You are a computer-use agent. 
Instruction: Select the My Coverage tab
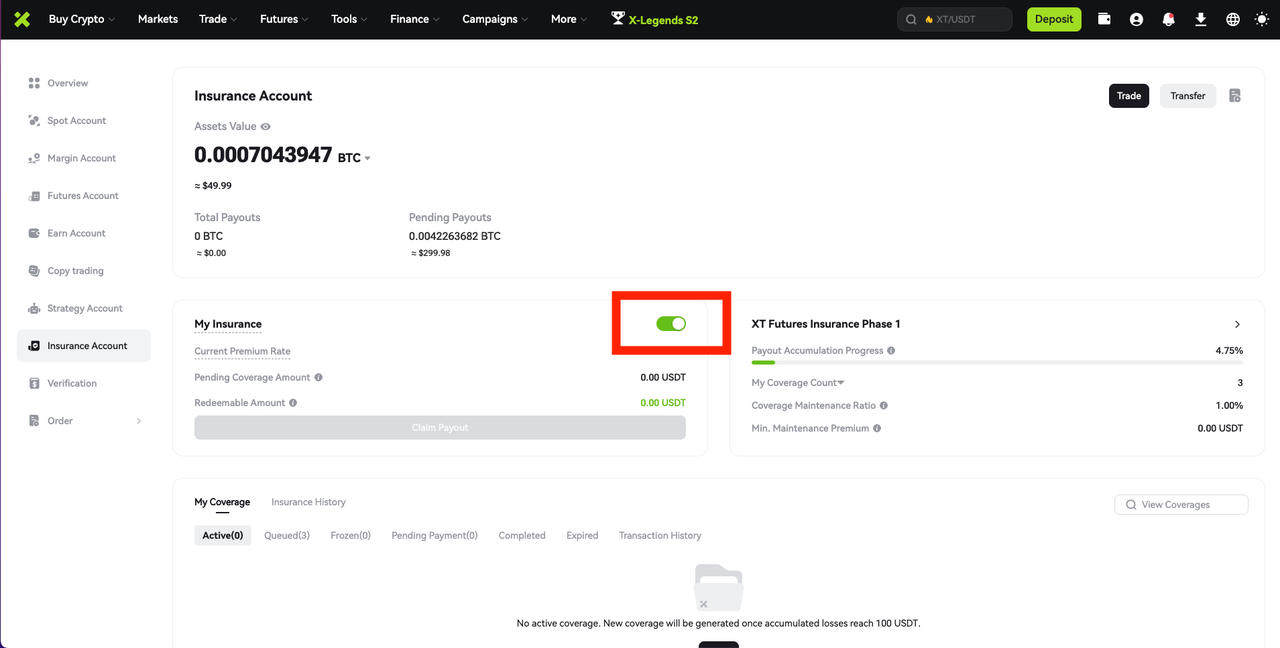[222, 502]
